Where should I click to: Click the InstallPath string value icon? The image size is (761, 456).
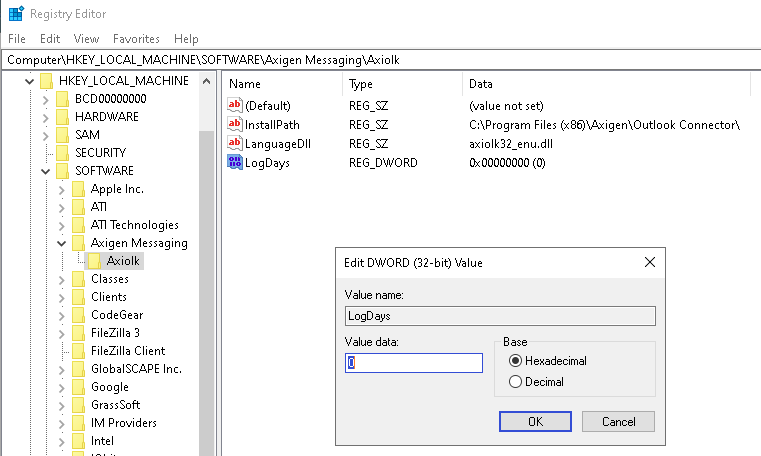(234, 124)
